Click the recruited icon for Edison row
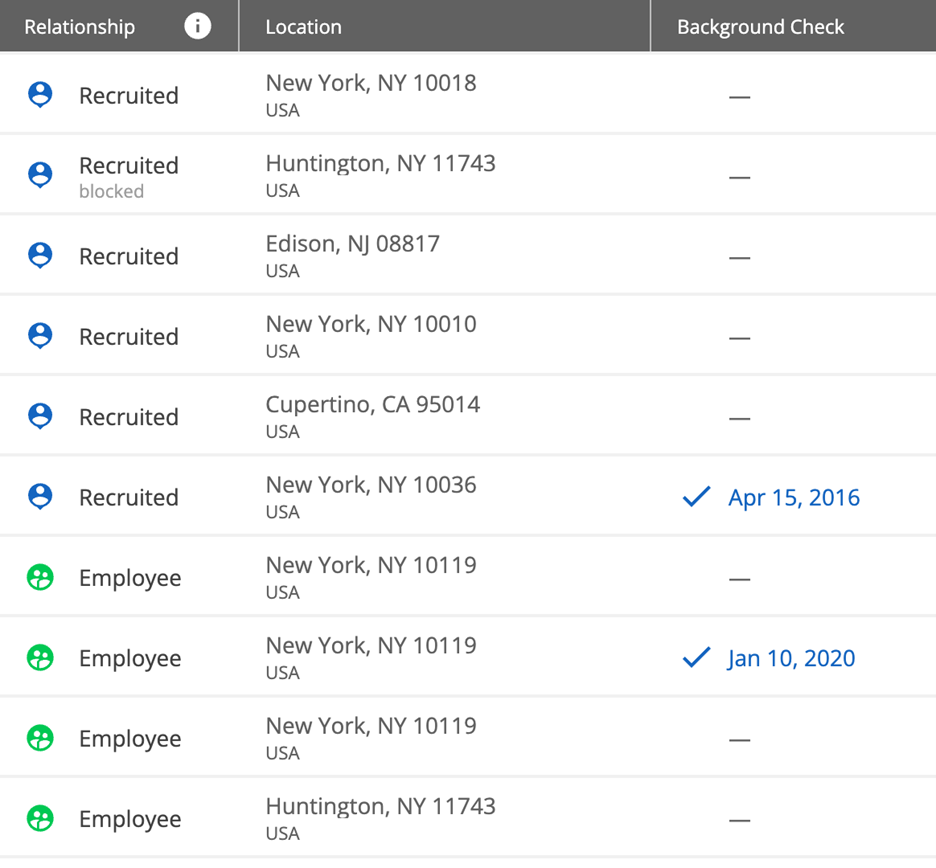The width and height of the screenshot is (936, 868). click(x=41, y=256)
